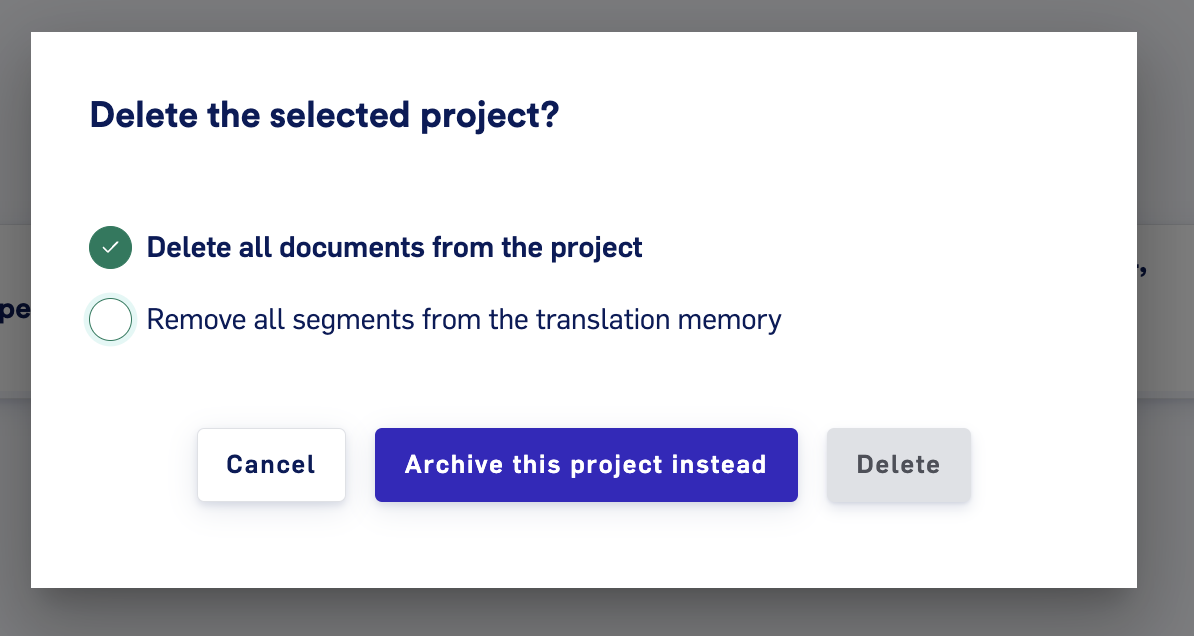Confirm with the grey Delete button
The image size is (1194, 636).
899,465
